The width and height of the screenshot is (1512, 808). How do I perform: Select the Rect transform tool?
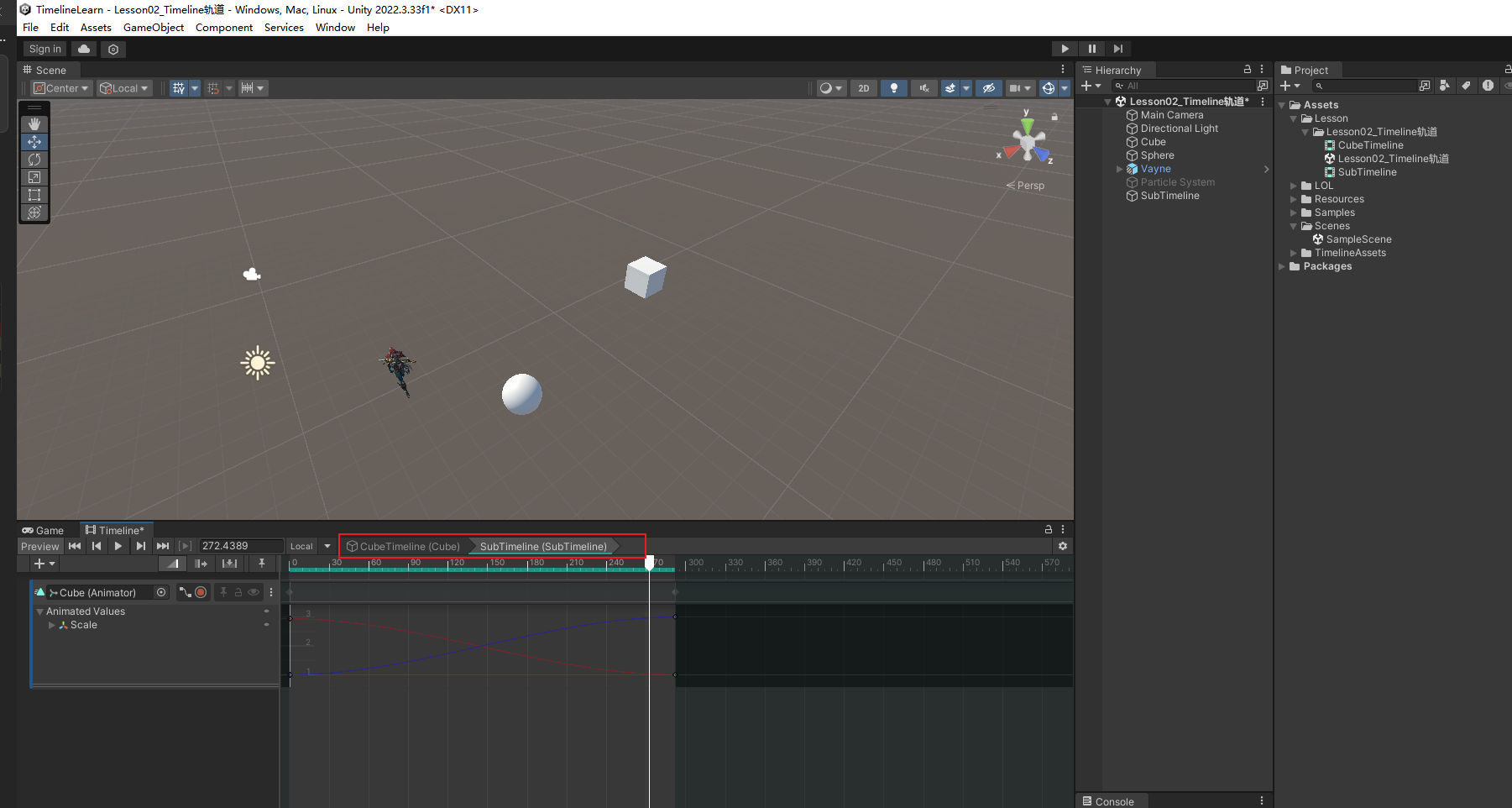[x=34, y=195]
